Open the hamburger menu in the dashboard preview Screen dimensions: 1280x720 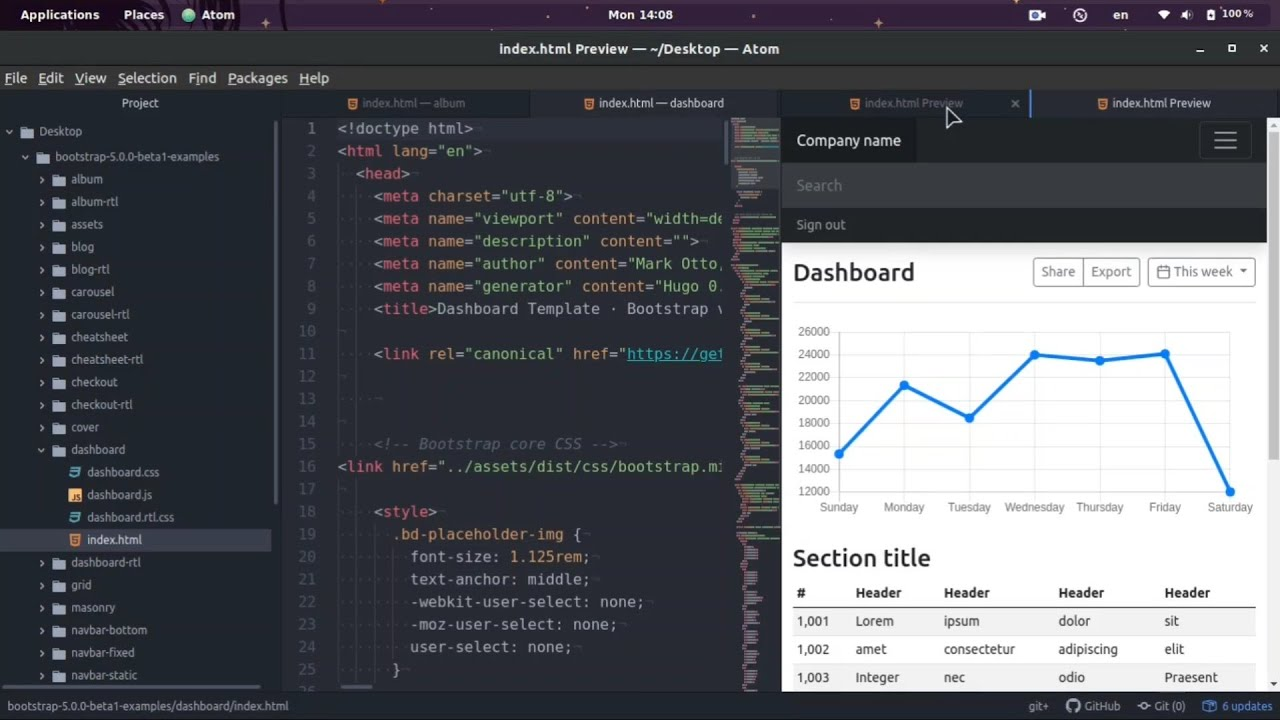point(1225,140)
